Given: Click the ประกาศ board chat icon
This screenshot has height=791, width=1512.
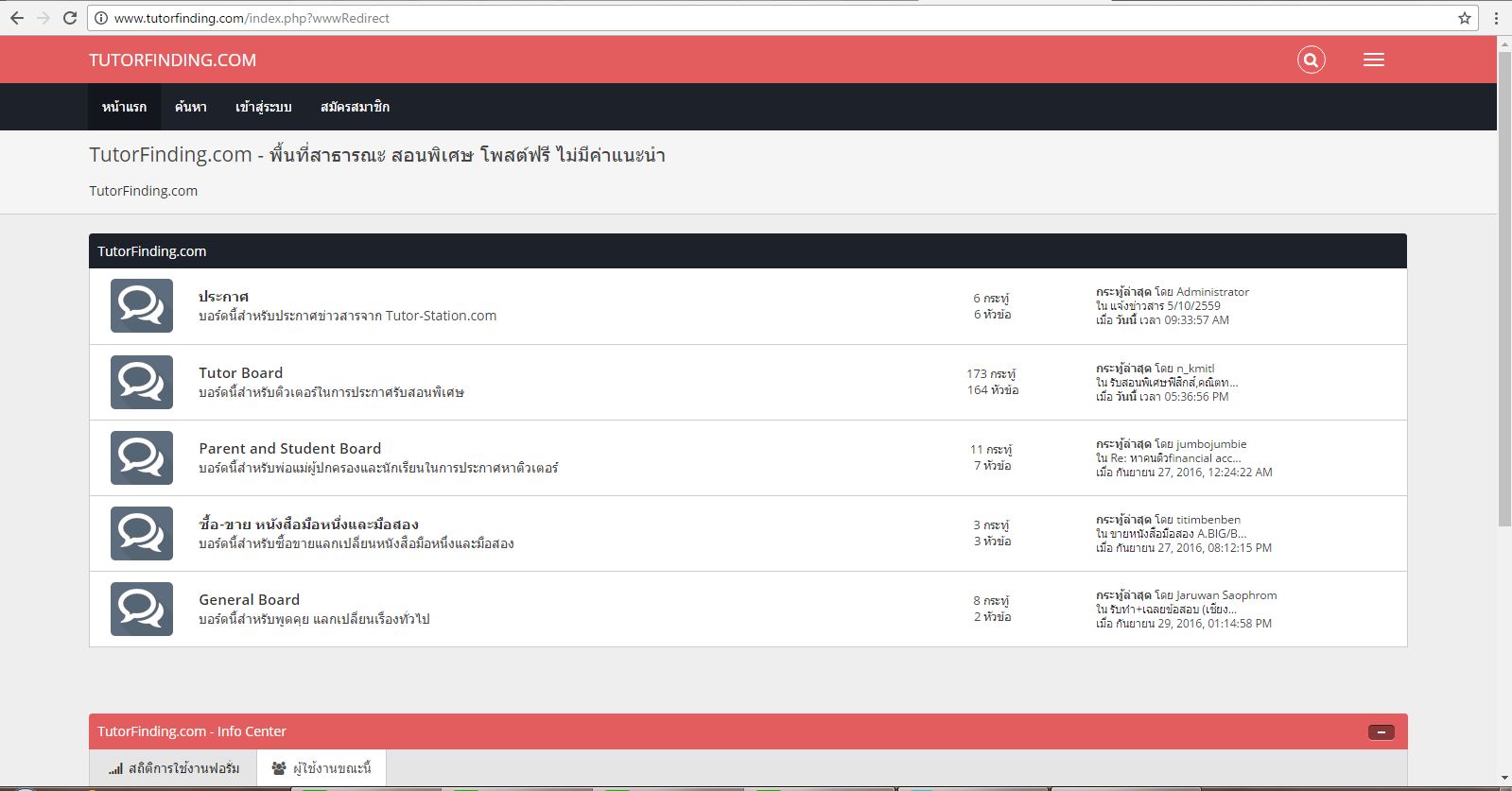Looking at the screenshot, I should pyautogui.click(x=142, y=305).
